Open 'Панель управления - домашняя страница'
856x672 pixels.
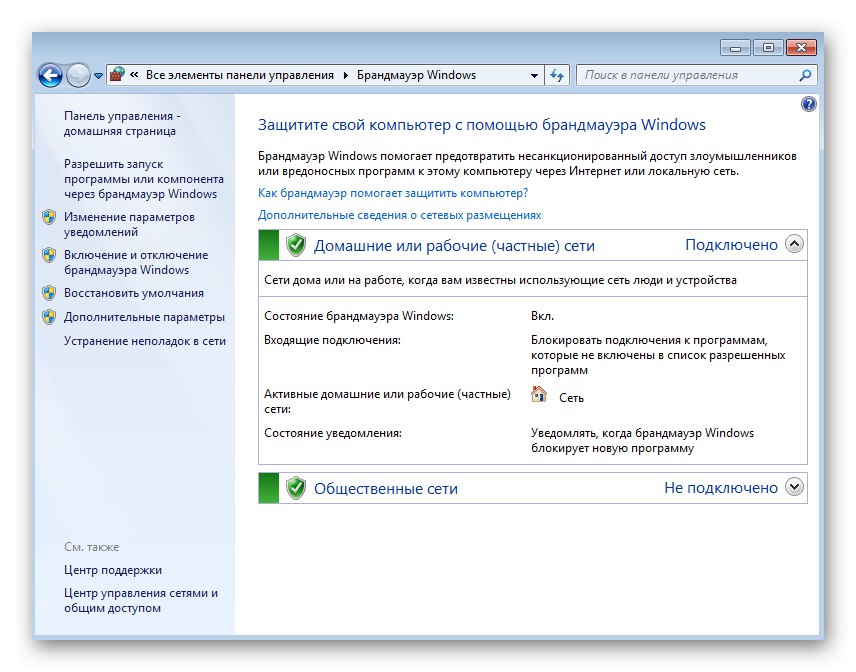[x=122, y=123]
